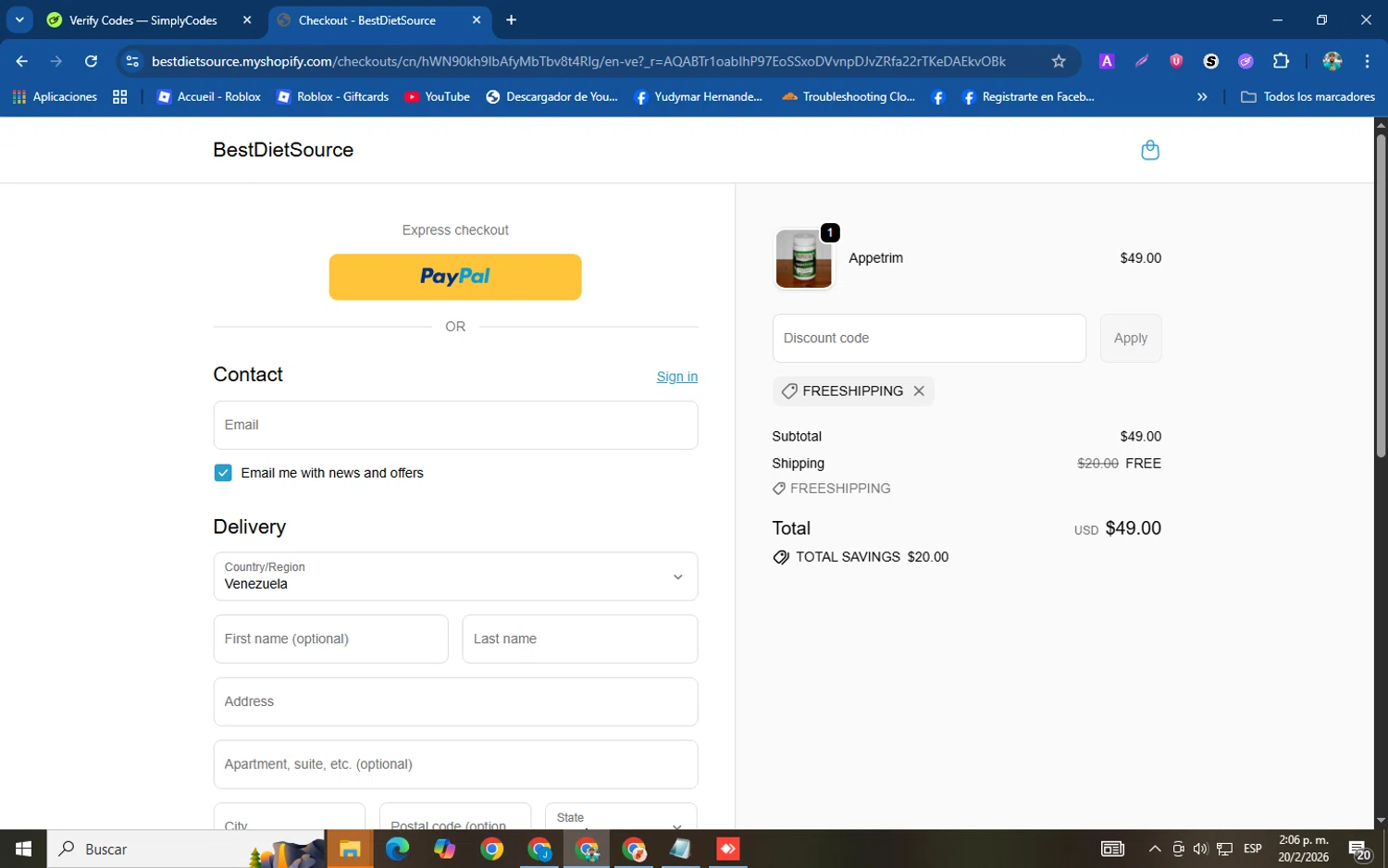Remove the FREESHIPPING discount tag

tap(919, 391)
